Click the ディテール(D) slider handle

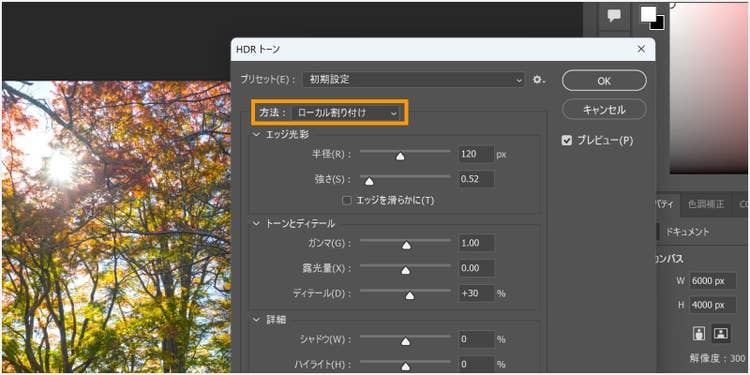coord(409,296)
